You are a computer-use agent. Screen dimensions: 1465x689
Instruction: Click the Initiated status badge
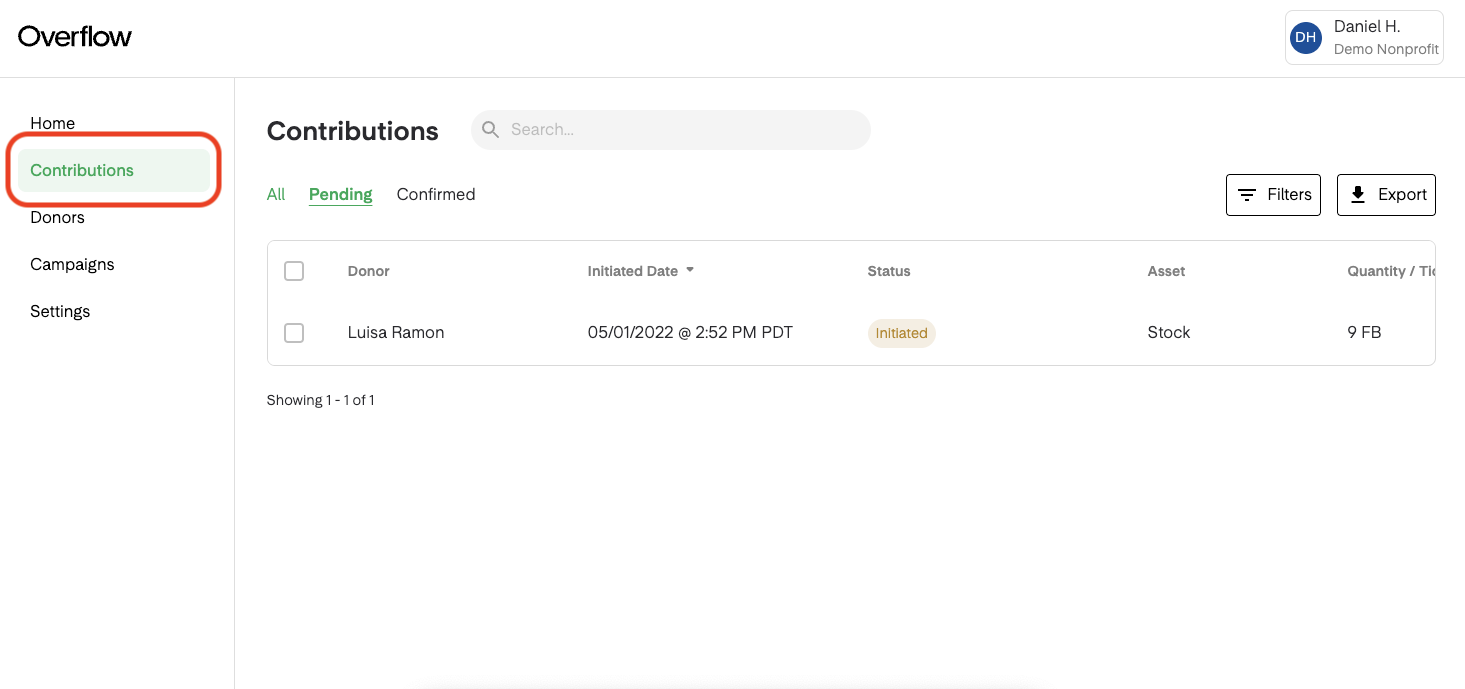[902, 333]
